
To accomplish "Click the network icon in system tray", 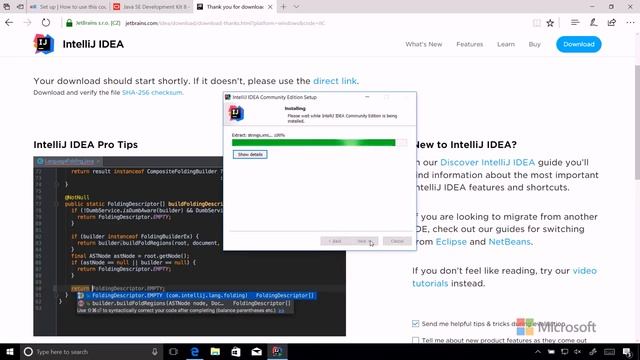I will pos(564,351).
